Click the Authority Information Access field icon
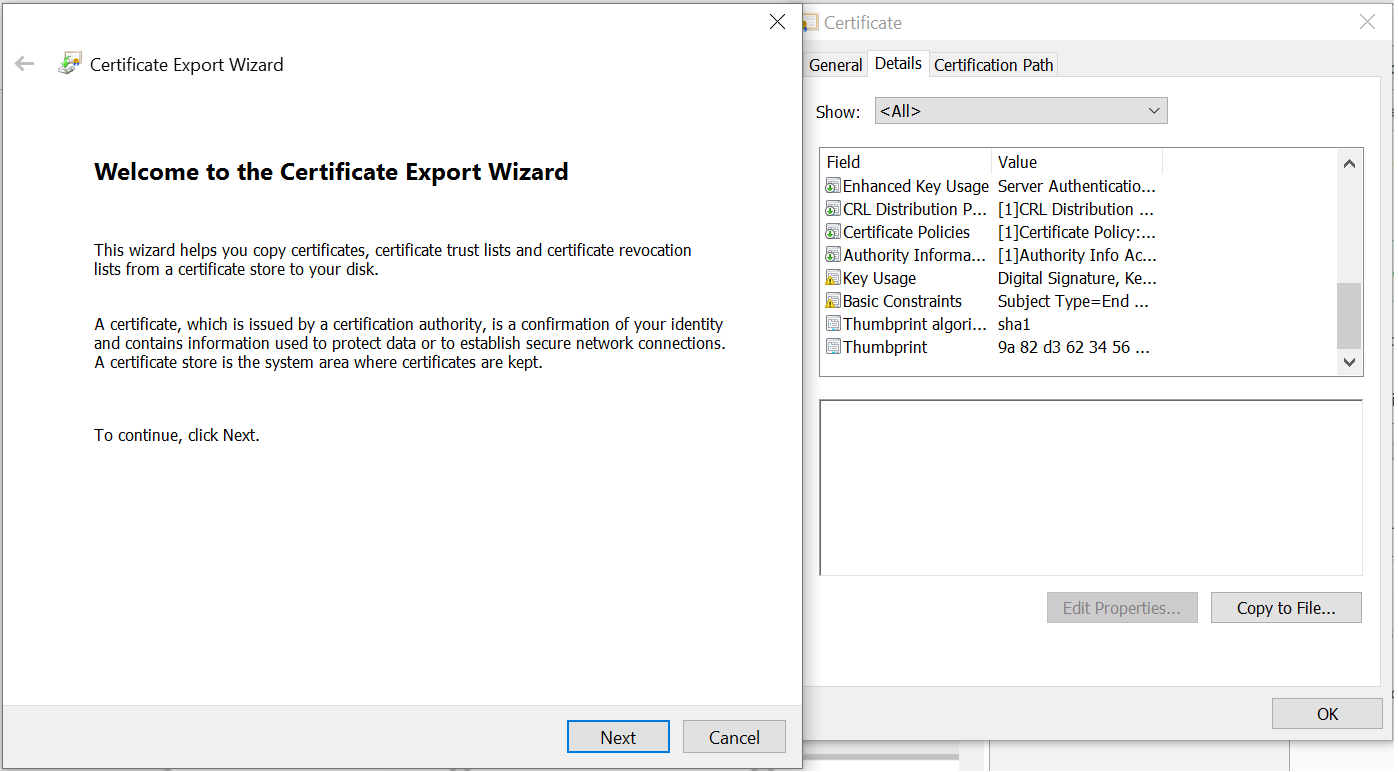This screenshot has height=772, width=1398. 833,255
